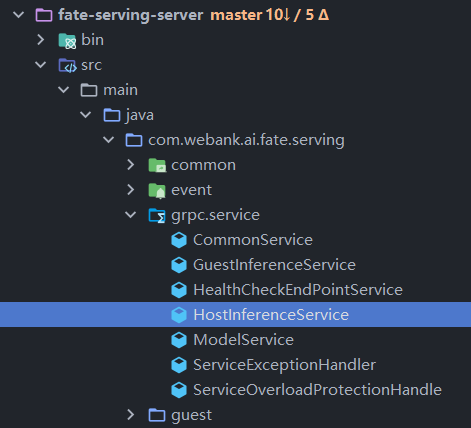
Task: Expand the event package chevron
Action: pos(130,190)
